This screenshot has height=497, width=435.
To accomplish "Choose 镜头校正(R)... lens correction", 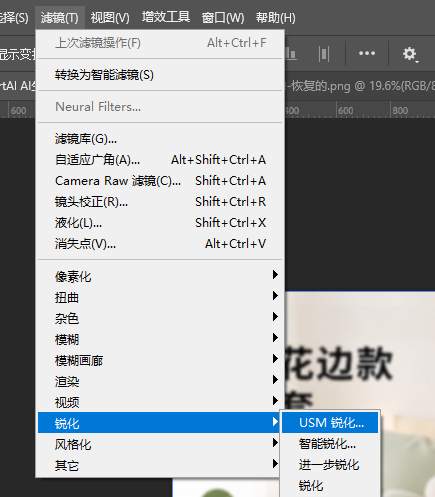I will 160,202.
